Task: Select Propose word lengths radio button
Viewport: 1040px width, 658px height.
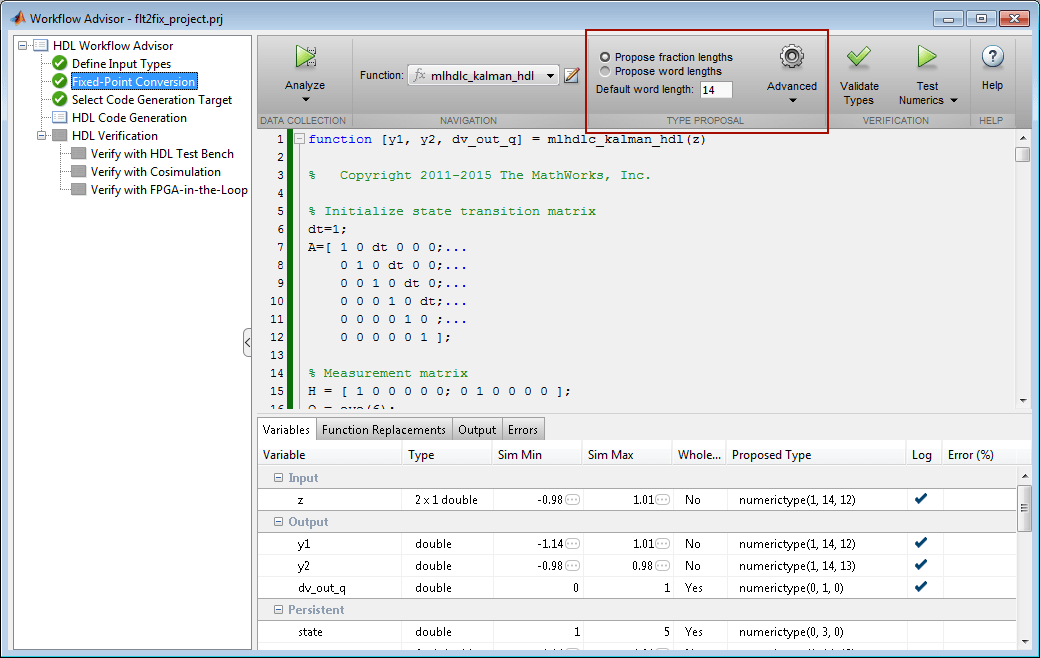Action: click(x=604, y=71)
